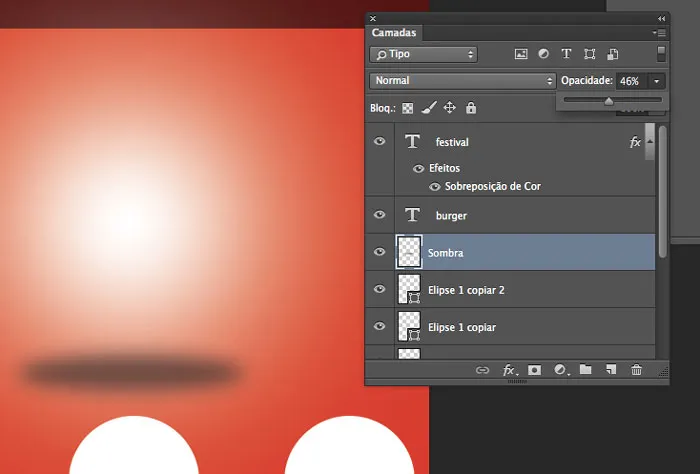Hide the Elipse 1 copiar layer
The image size is (700, 474).
379,326
